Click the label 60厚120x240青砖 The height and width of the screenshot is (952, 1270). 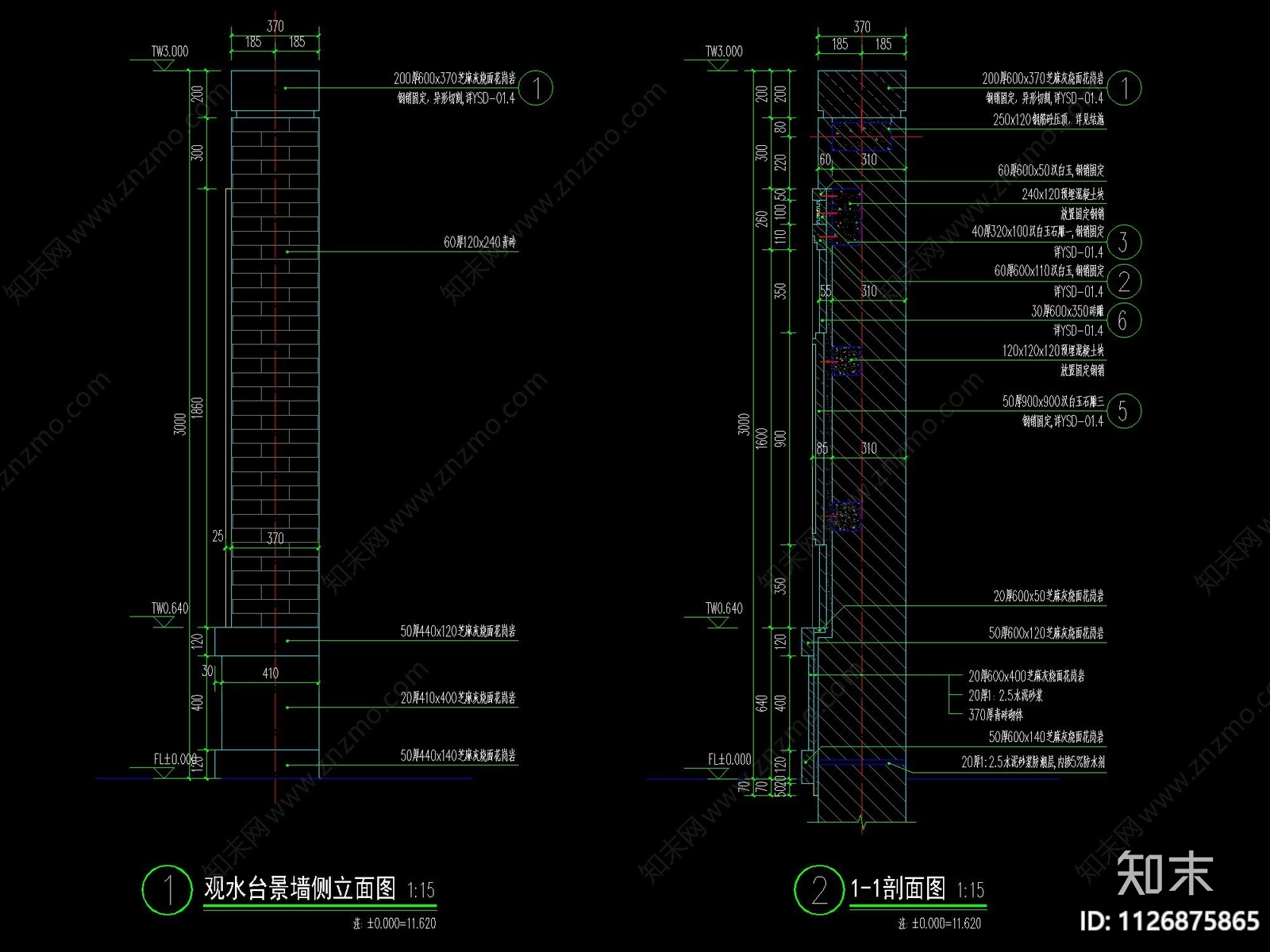click(x=479, y=242)
